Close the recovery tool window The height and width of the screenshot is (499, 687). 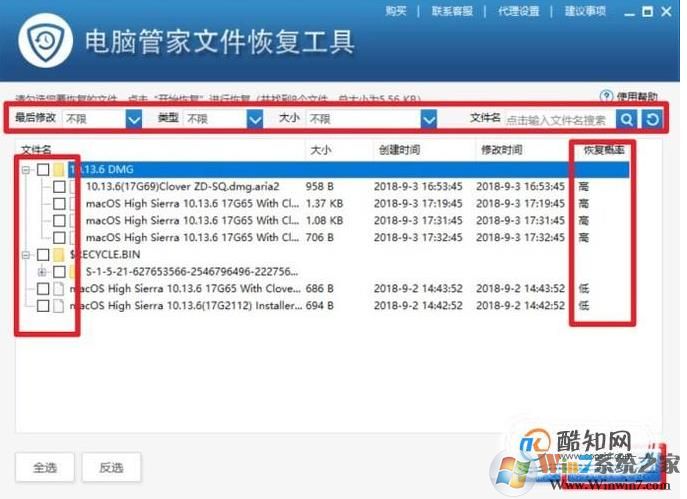[666, 11]
